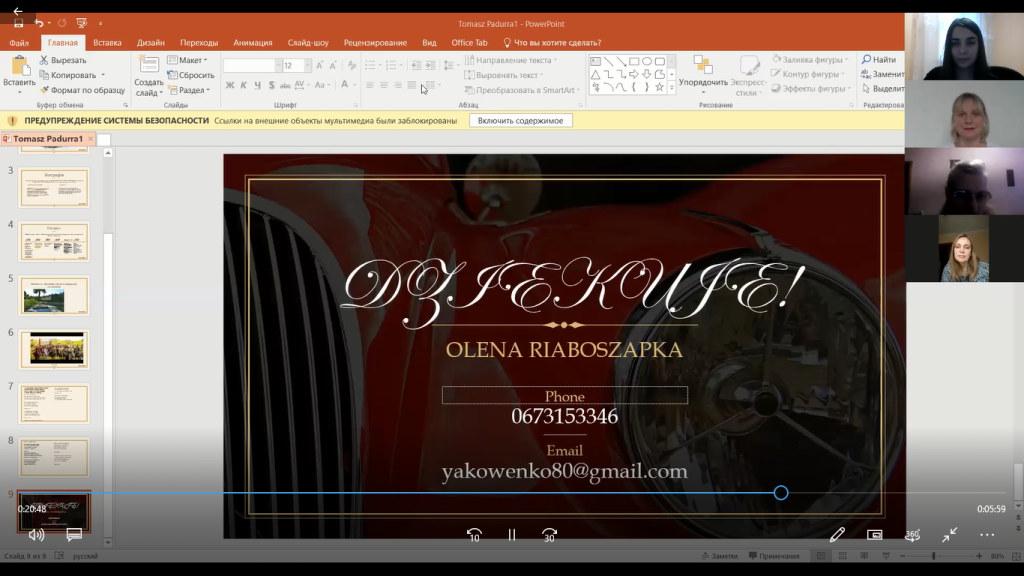1024x576 pixels.
Task: Click the video progress bar handle
Action: (x=781, y=493)
